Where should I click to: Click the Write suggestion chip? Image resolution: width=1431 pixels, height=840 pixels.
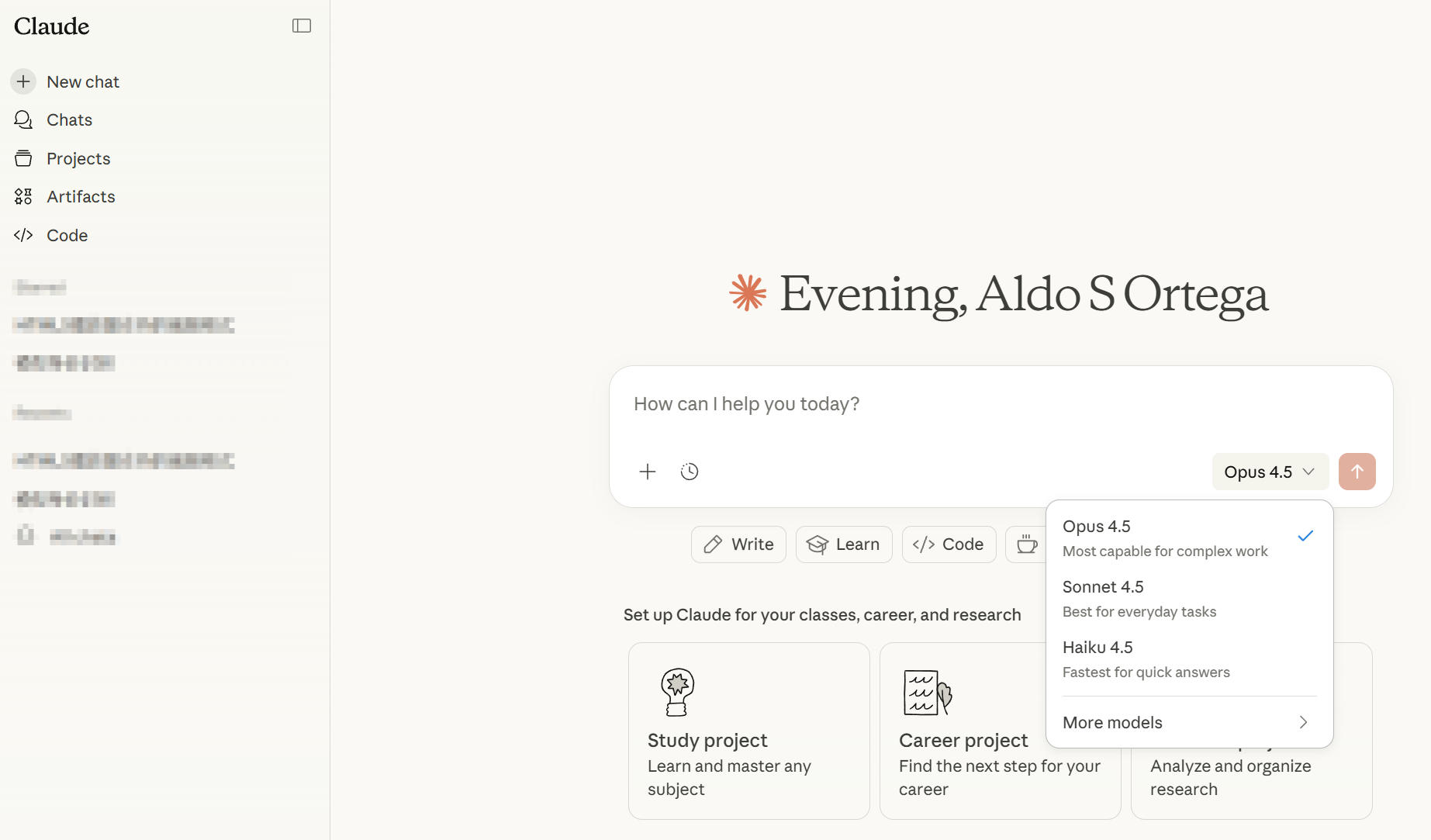coord(738,544)
